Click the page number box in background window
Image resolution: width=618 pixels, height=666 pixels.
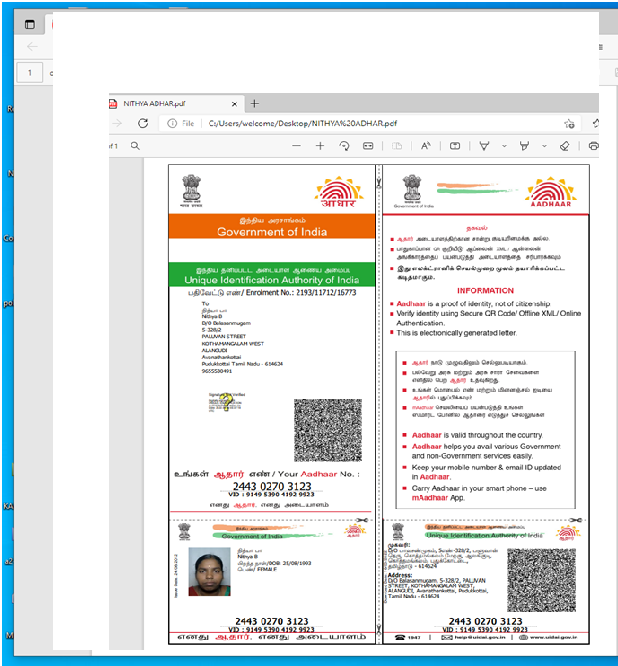(30, 73)
